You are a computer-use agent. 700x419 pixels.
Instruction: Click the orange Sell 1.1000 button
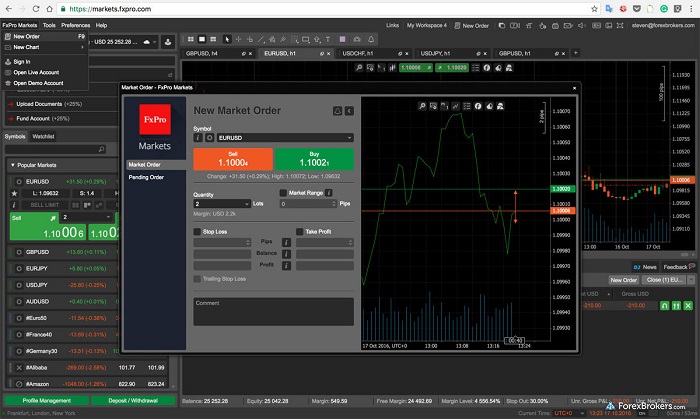(233, 159)
